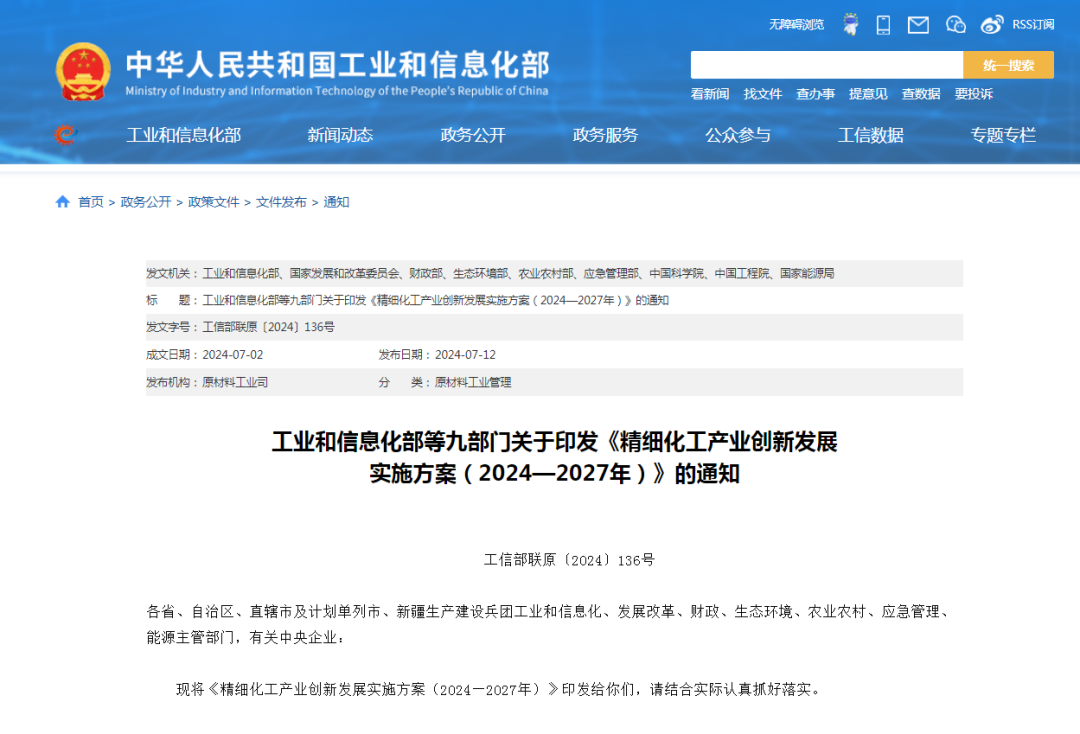
Task: Go to 通知 in breadcrumb
Action: [336, 202]
